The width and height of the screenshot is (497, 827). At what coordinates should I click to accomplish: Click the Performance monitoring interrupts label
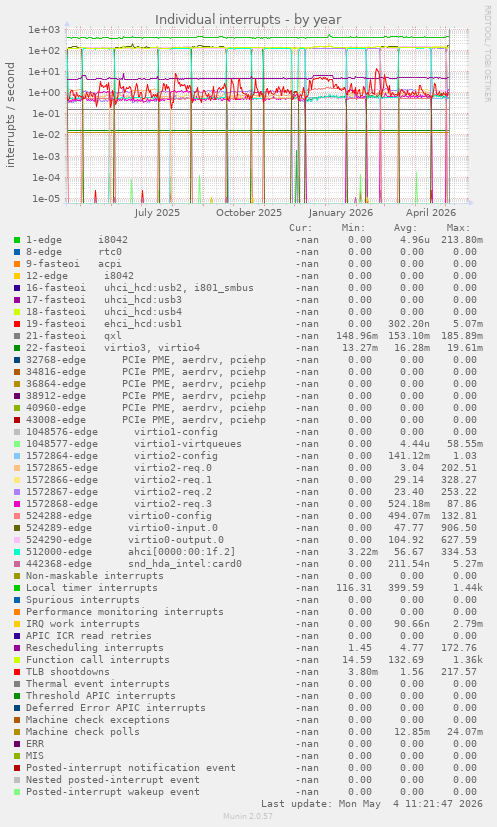click(125, 612)
